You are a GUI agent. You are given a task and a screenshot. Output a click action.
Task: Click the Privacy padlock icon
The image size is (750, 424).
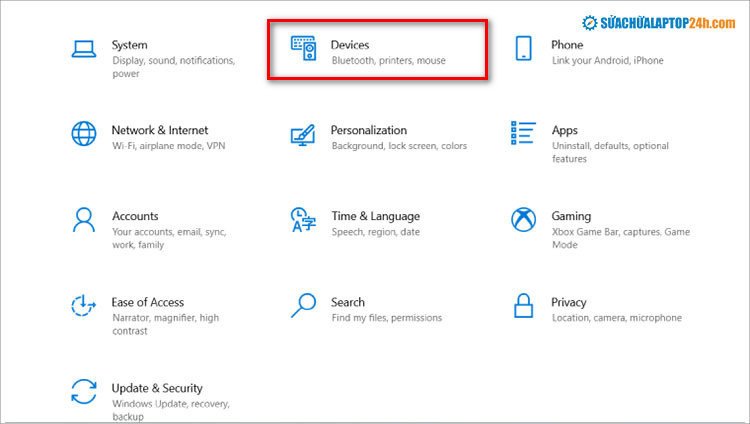point(523,306)
